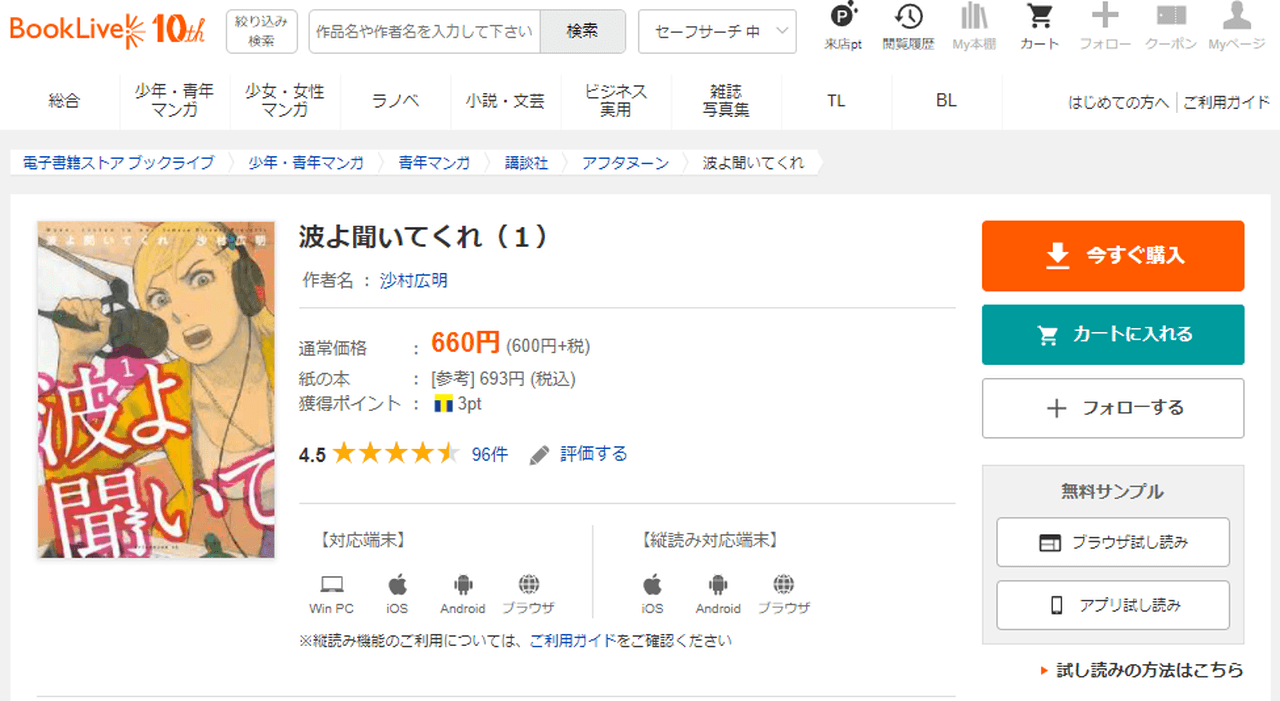Click the フォロー plus icon in header

[1105, 18]
